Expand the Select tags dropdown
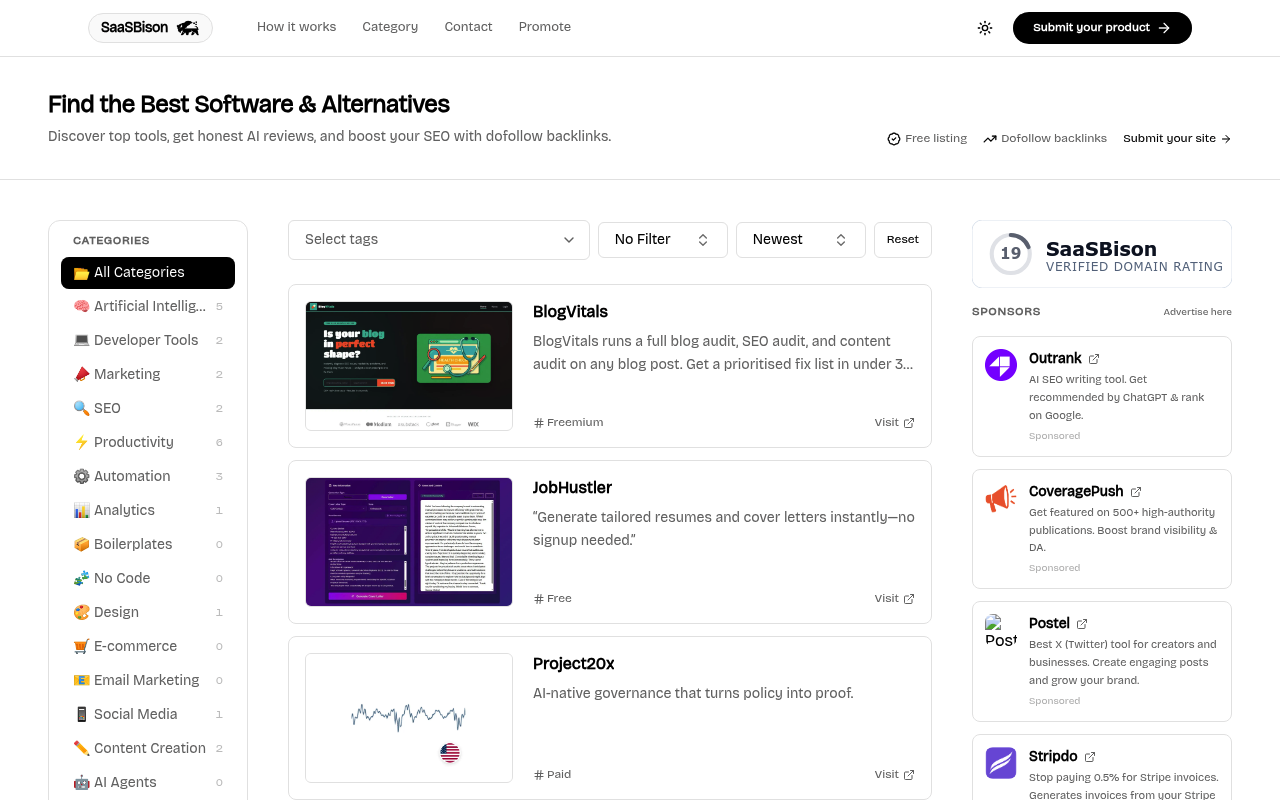This screenshot has height=800, width=1280. [439, 240]
